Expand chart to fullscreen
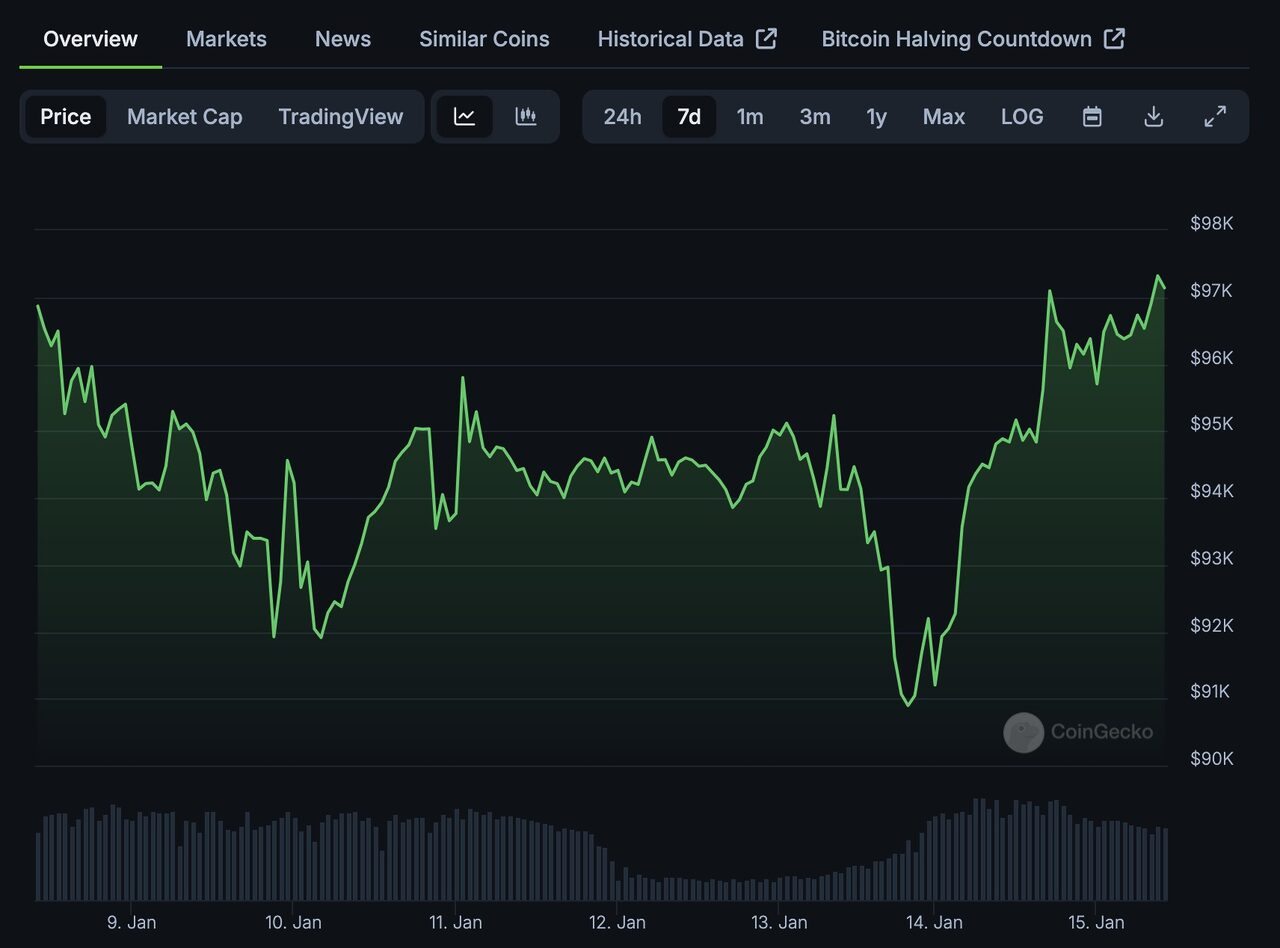 [1215, 117]
